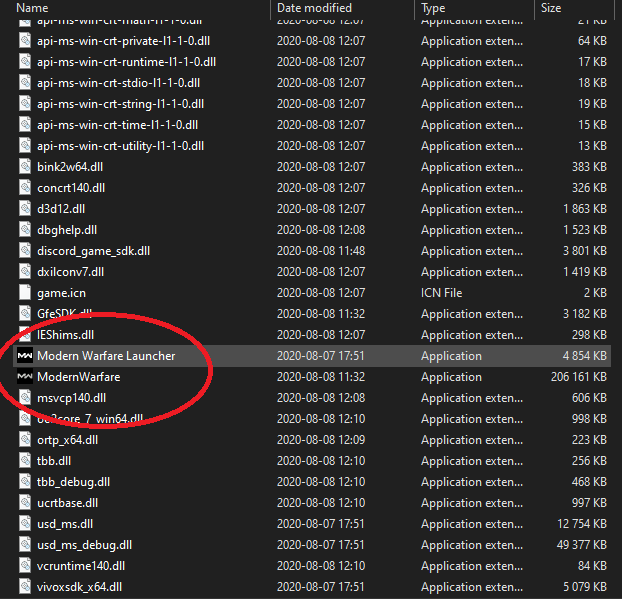The image size is (622, 599).
Task: Select the ortp_x64.dll file name
Action: (67, 440)
